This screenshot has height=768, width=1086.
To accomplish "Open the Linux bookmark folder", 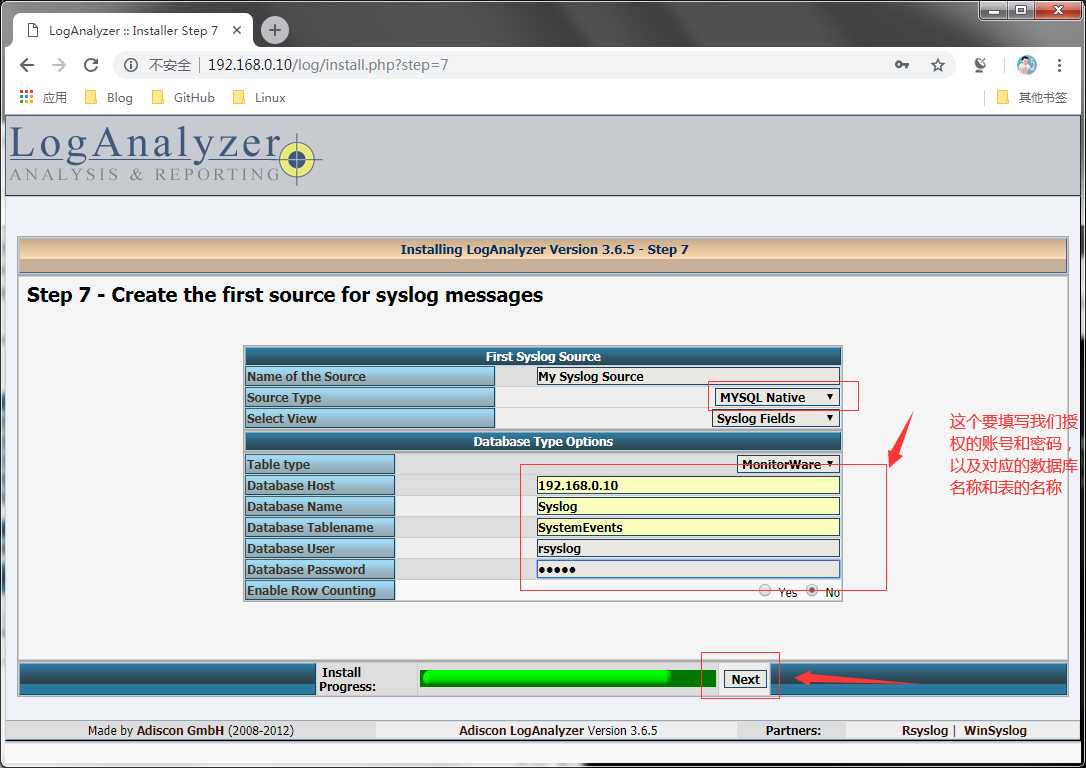I will [259, 97].
